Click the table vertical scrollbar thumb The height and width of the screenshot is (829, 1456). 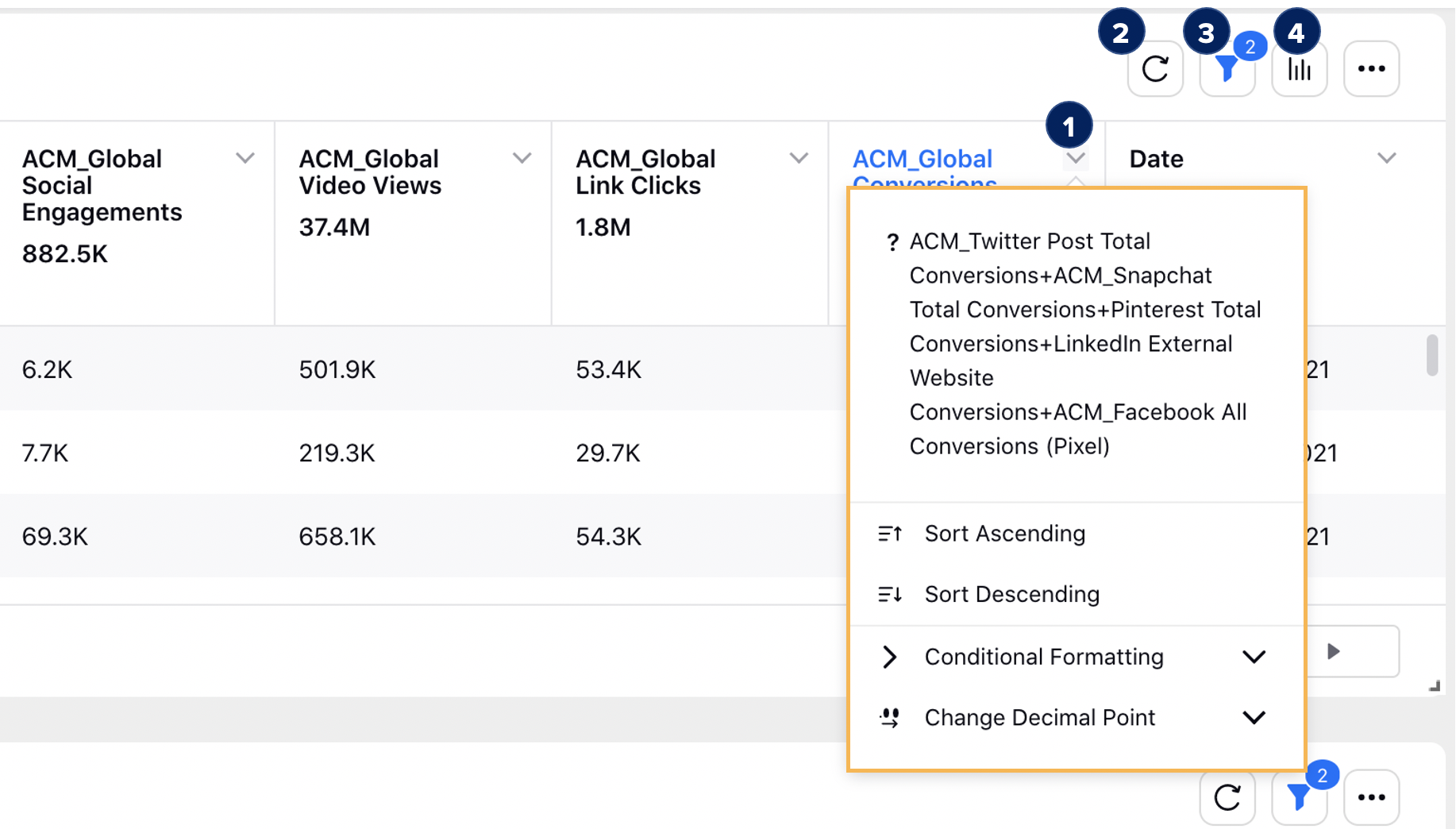(1432, 355)
